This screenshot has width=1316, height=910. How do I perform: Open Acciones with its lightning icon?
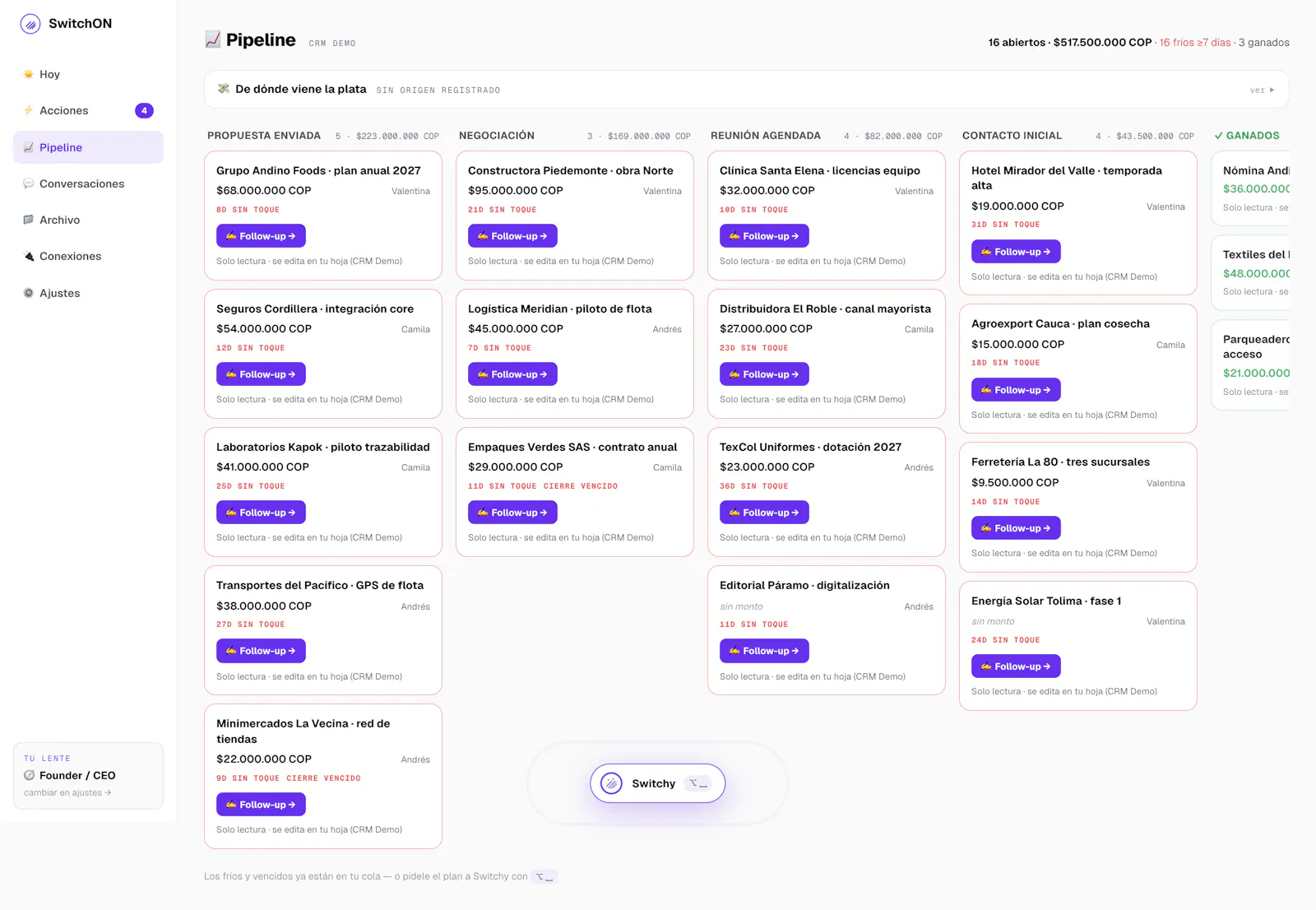point(29,110)
